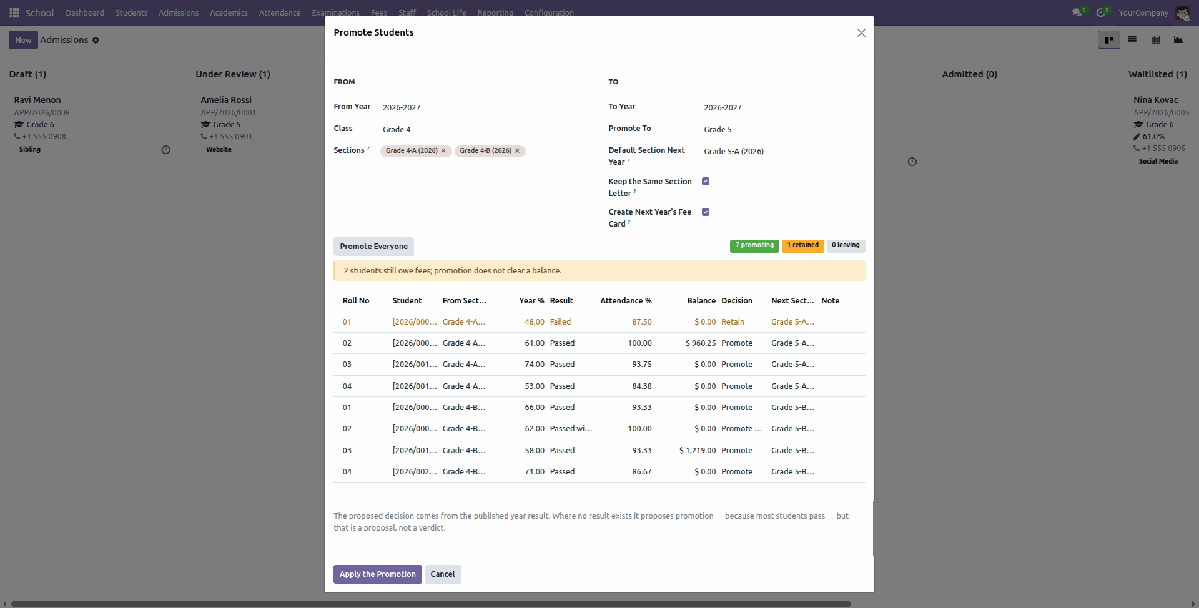Image resolution: width=1199 pixels, height=608 pixels.
Task: Click help mark on Create Next Year's Fee Card
Action: click(629, 223)
